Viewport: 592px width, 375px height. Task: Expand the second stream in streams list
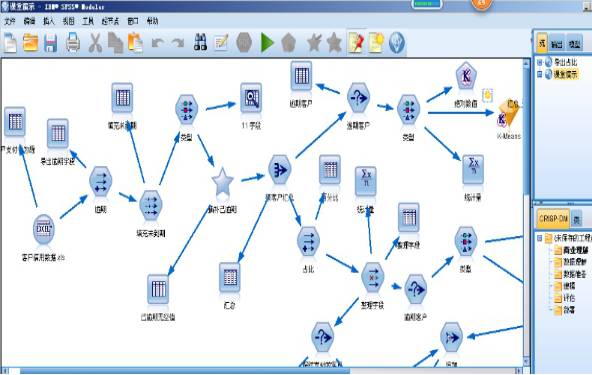540,74
